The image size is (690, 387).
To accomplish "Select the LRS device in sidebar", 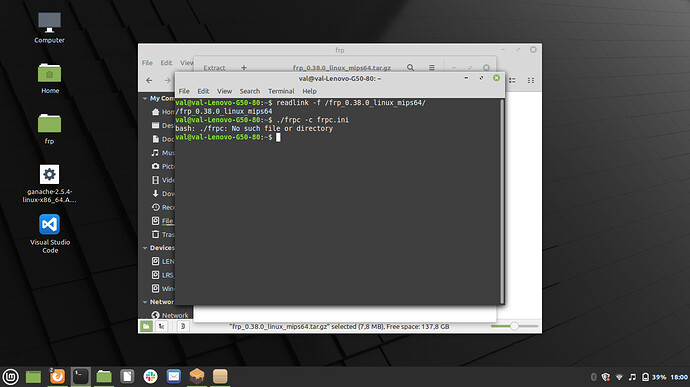I will click(163, 275).
